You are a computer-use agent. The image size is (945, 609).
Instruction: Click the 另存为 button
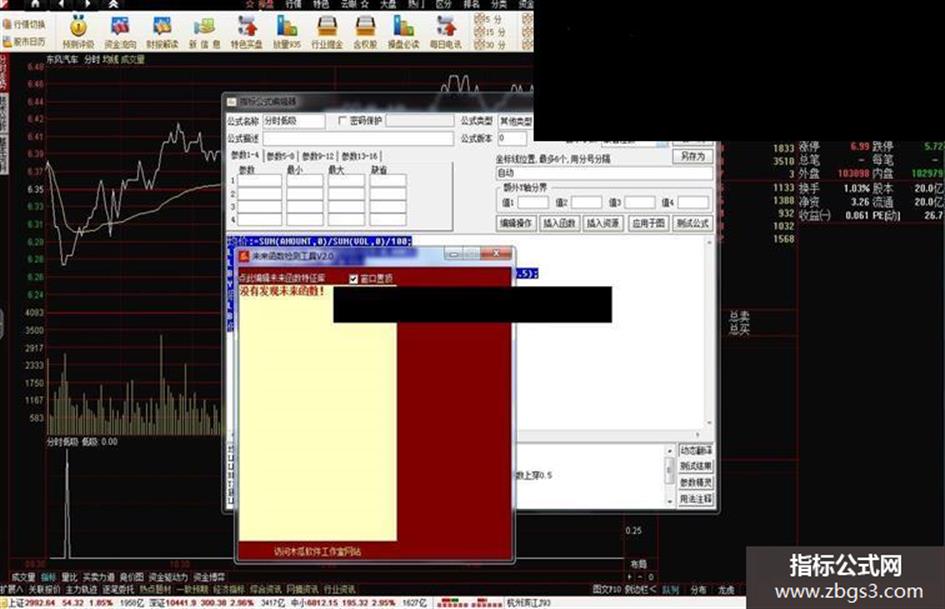pyautogui.click(x=692, y=156)
